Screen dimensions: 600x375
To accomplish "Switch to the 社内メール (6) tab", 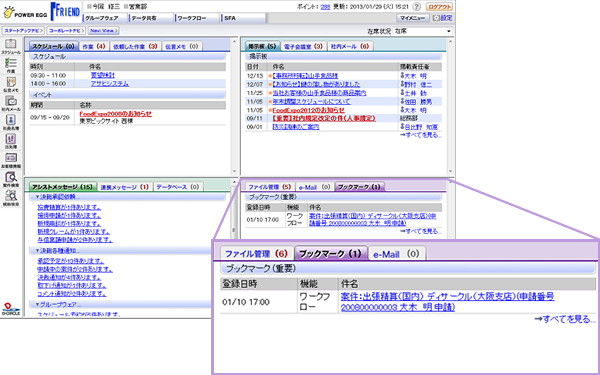I will tap(350, 47).
